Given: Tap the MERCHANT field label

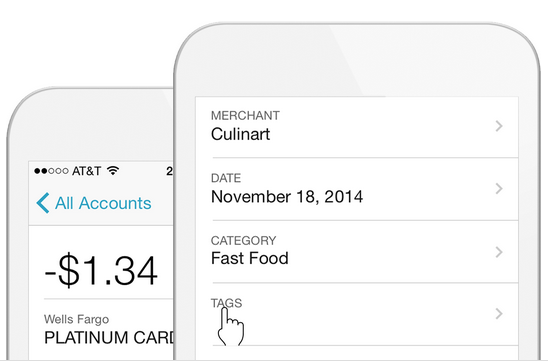Looking at the screenshot, I should pyautogui.click(x=245, y=116).
